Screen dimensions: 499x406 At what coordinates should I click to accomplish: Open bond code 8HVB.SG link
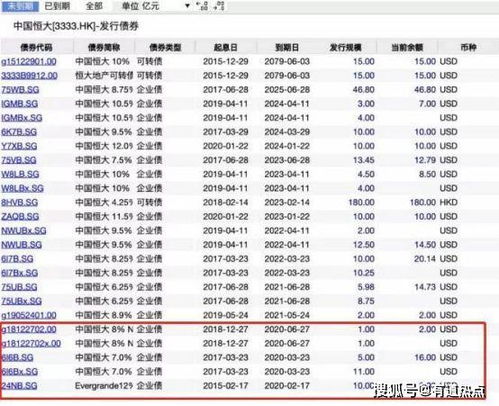19,202
